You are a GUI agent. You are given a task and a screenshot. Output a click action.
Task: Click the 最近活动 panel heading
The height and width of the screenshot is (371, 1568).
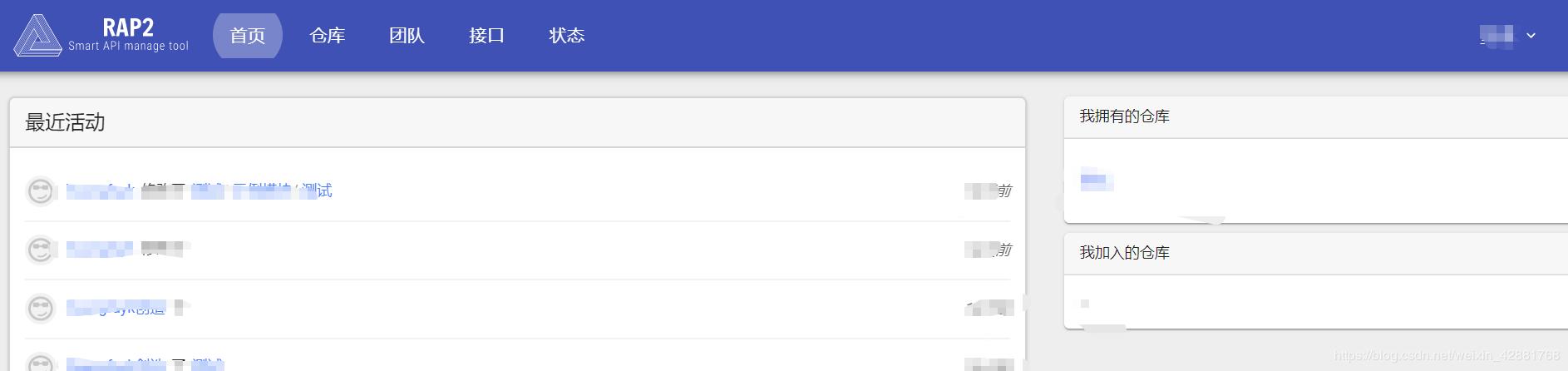65,122
